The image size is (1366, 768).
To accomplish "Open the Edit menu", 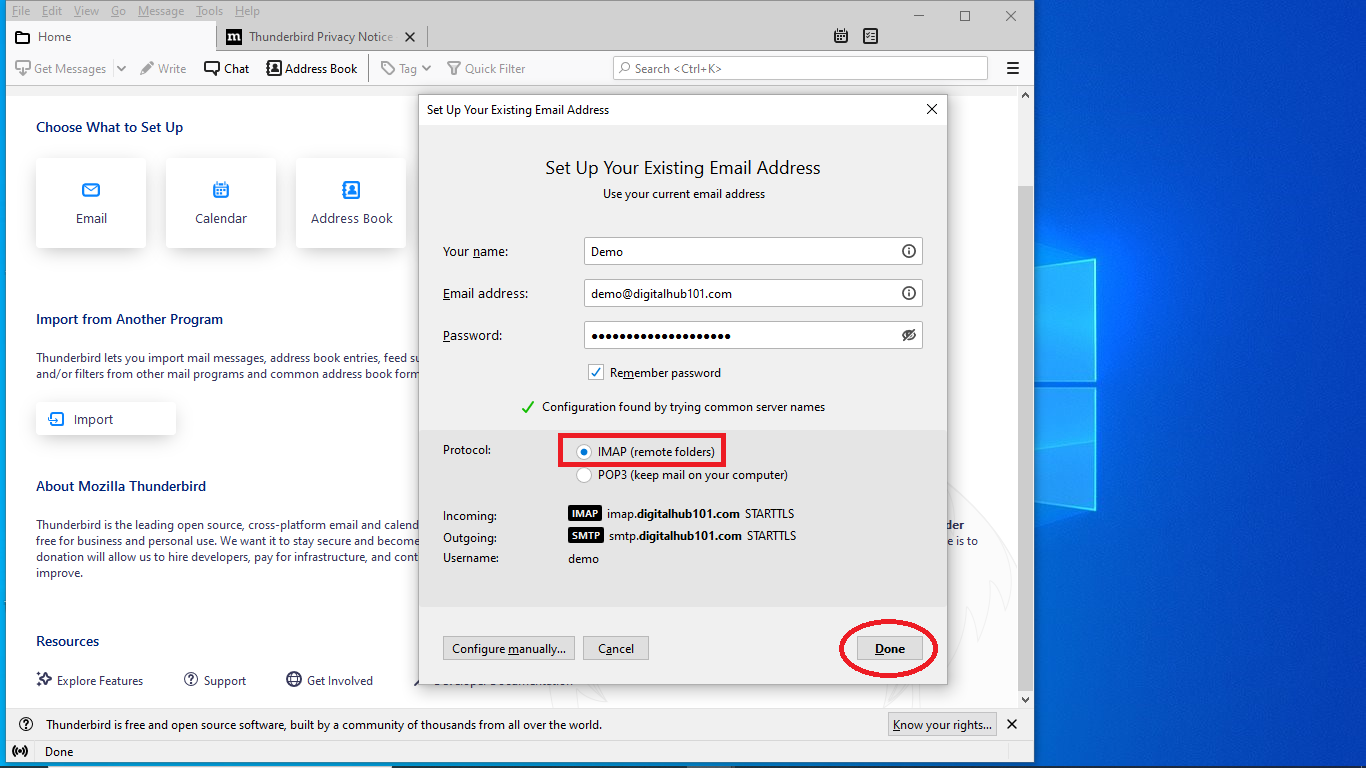I will (x=52, y=11).
